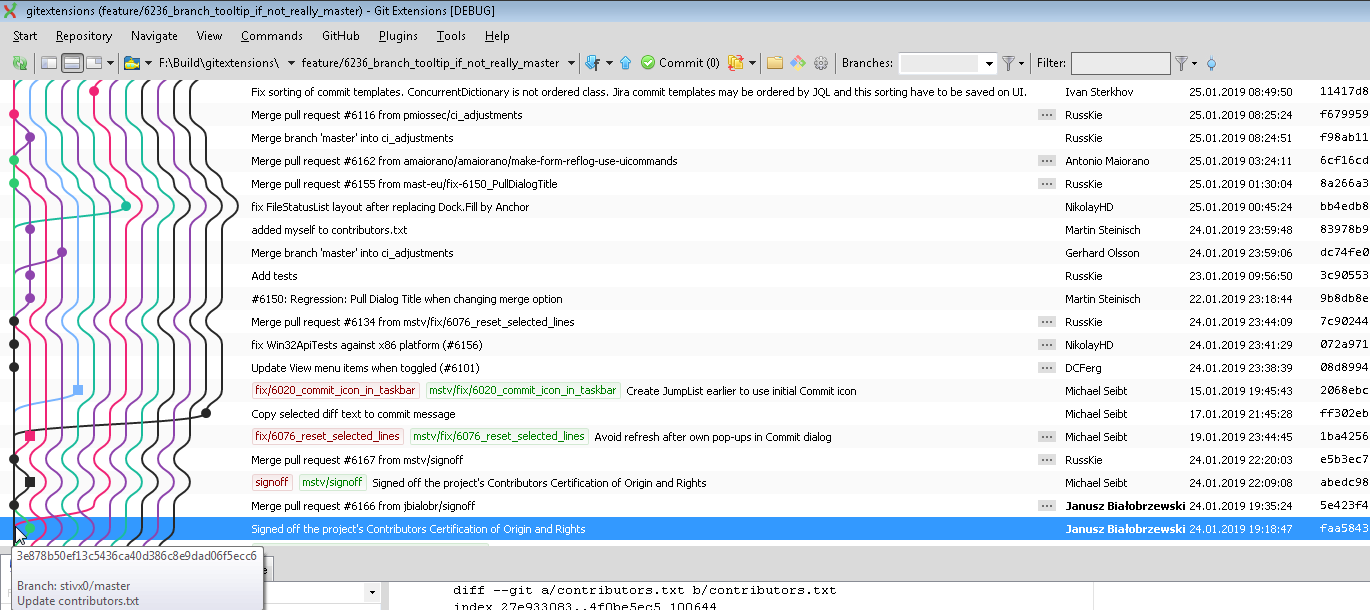The height and width of the screenshot is (610, 1370).
Task: Open the Commands menu
Action: click(272, 36)
